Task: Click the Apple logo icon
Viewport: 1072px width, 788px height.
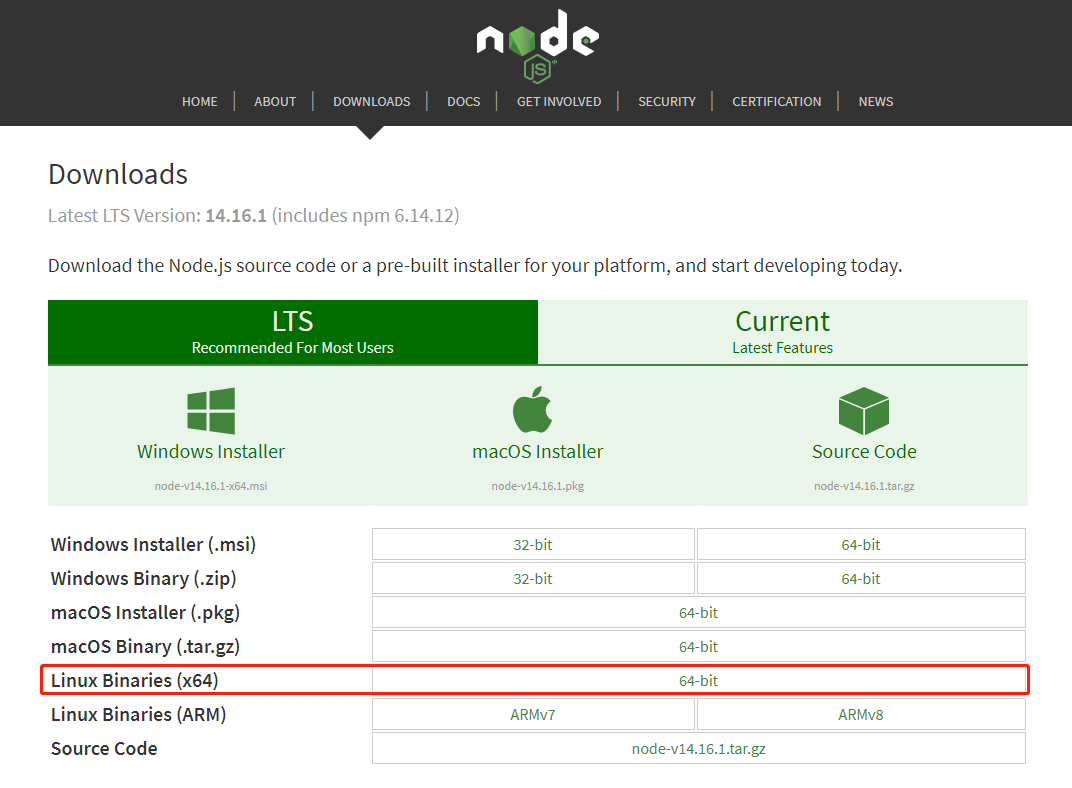Action: [x=533, y=409]
